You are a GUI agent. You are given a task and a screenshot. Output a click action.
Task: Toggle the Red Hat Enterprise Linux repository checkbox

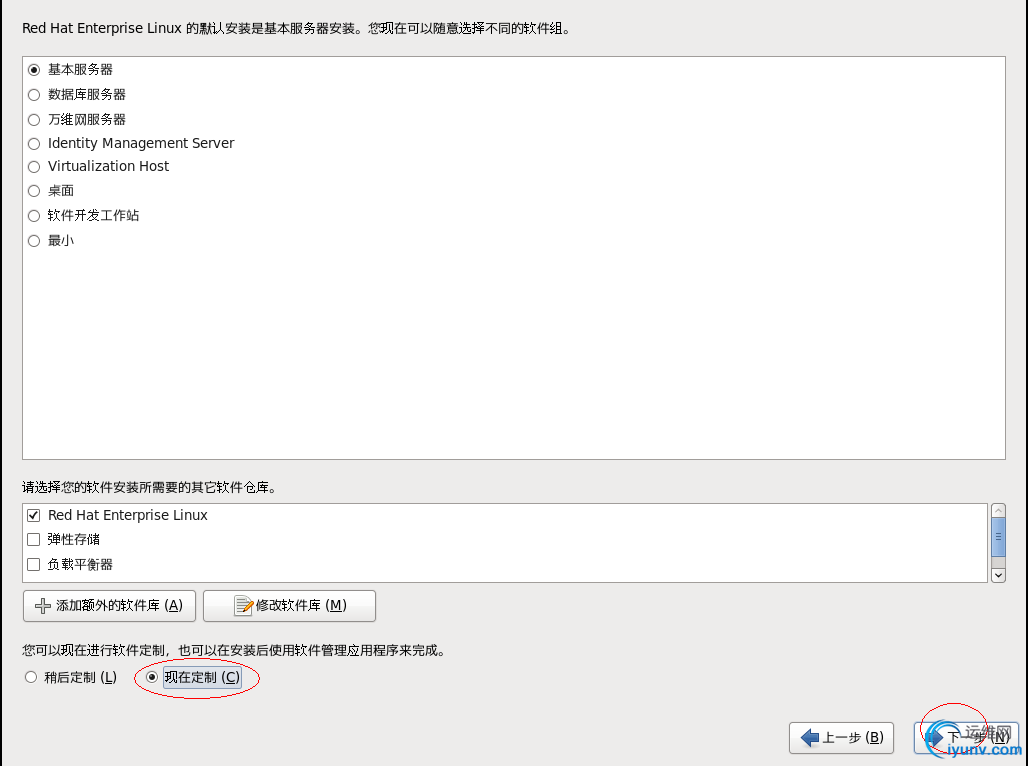(x=33, y=515)
